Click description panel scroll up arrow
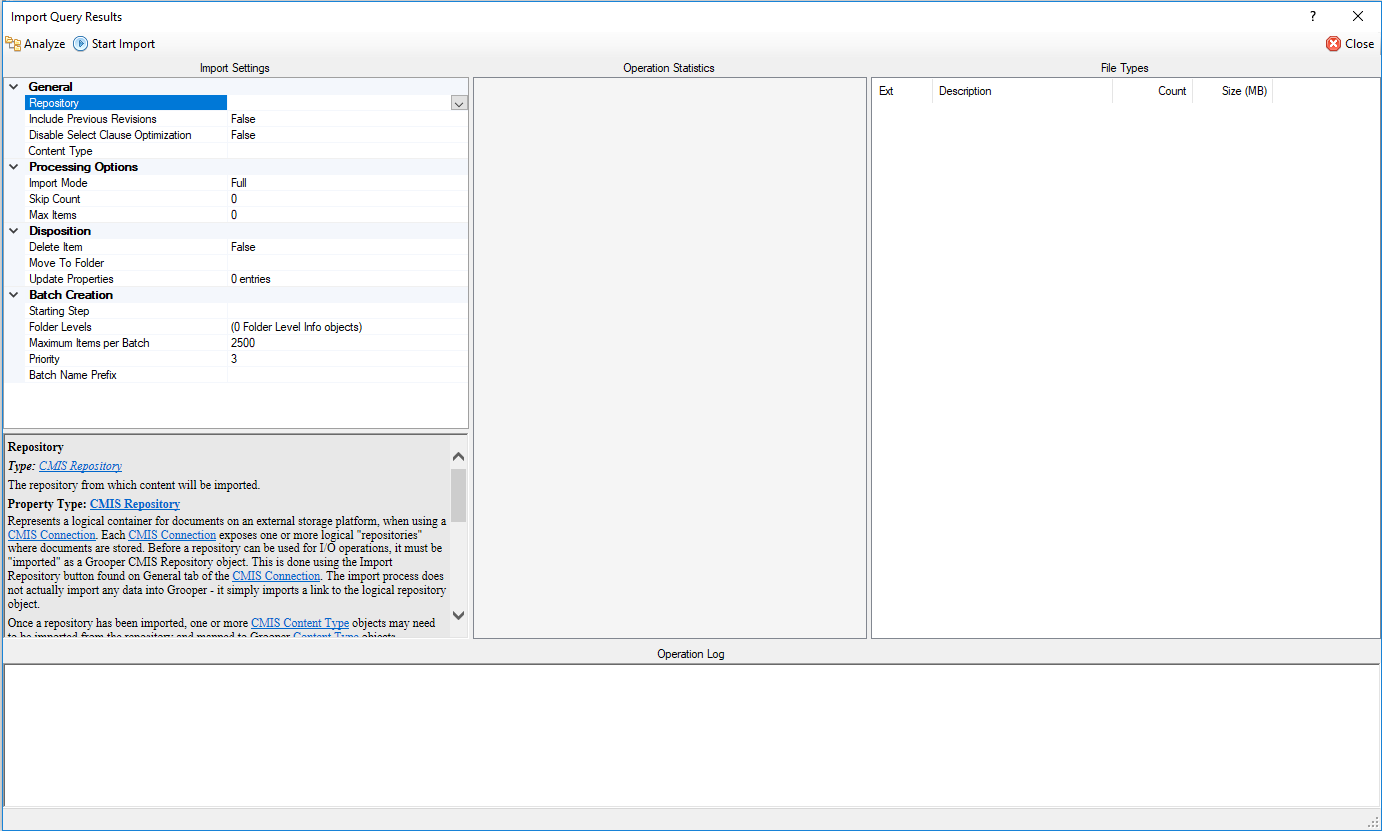The width and height of the screenshot is (1382, 831). coord(459,457)
